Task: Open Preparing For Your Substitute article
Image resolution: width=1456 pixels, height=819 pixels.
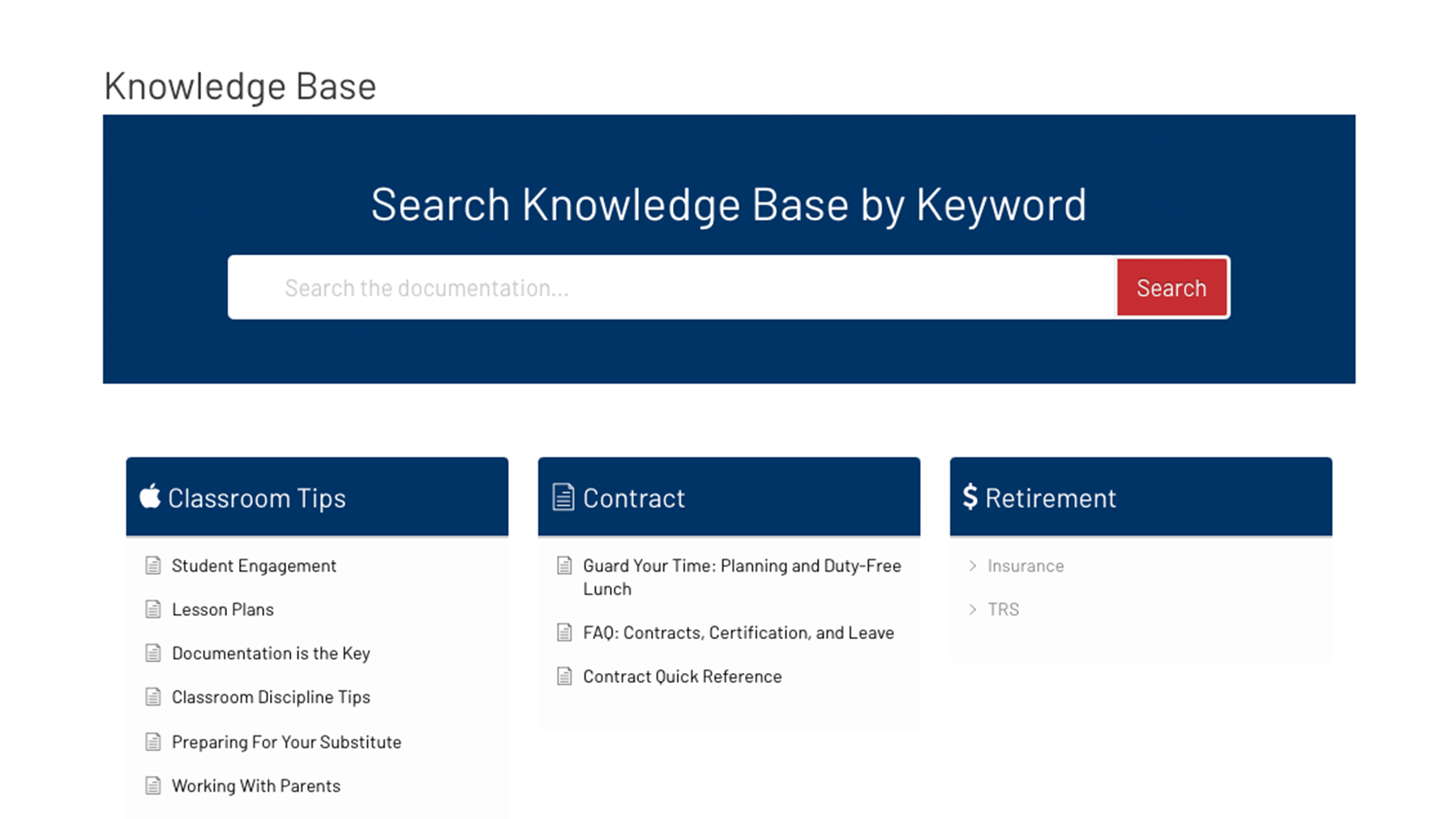Action: click(286, 742)
